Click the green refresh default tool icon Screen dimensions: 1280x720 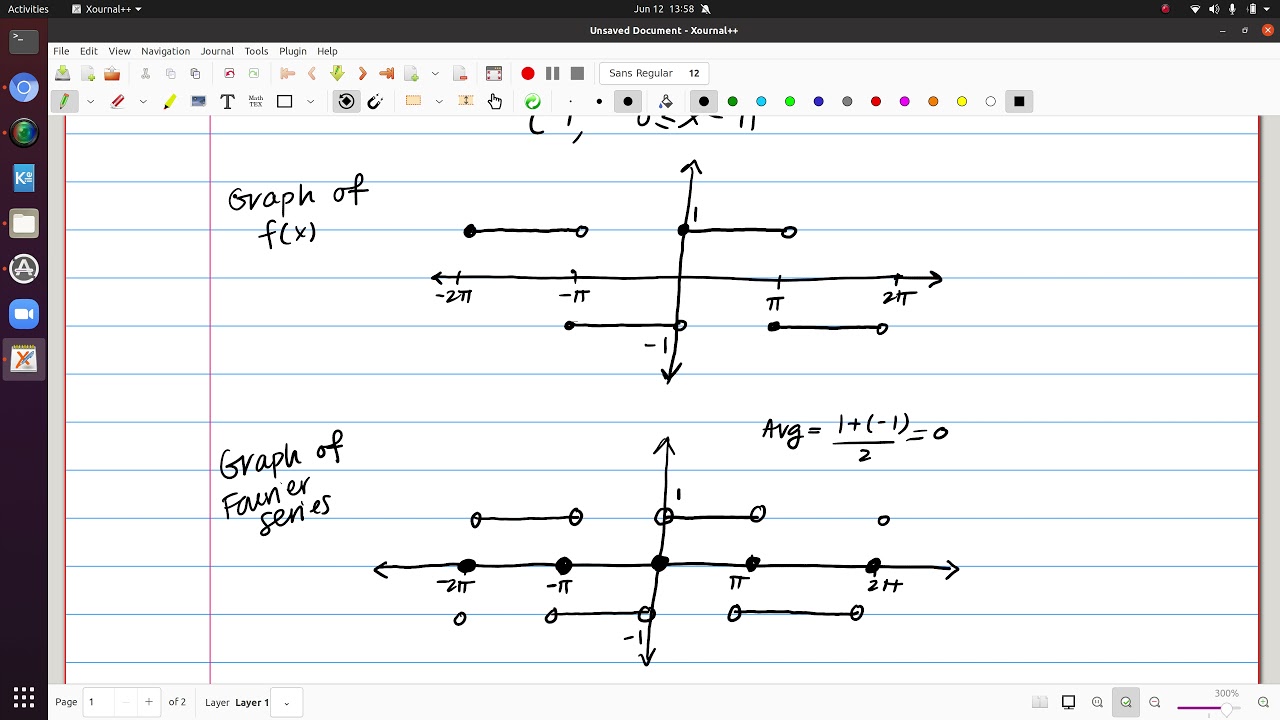point(532,101)
